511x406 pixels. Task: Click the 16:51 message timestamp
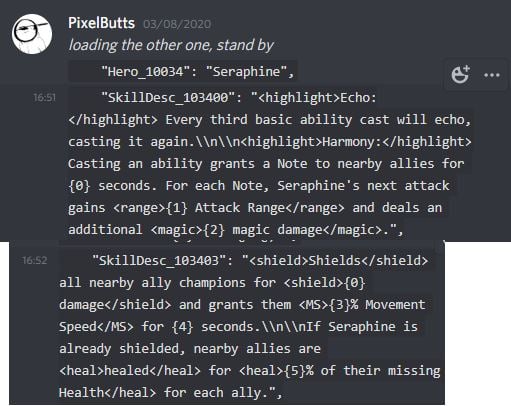pos(45,97)
